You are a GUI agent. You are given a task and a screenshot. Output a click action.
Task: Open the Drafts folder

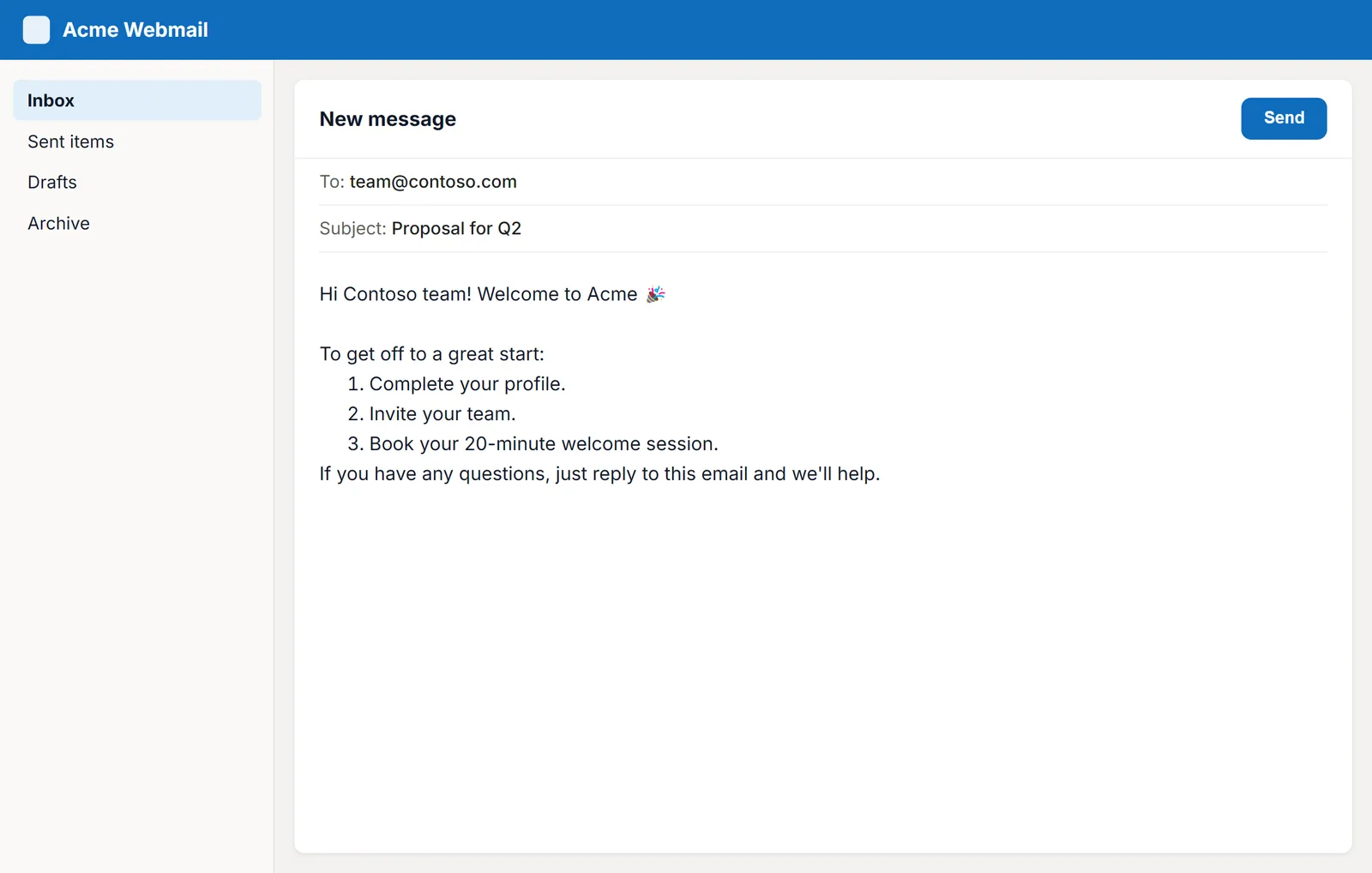137,182
